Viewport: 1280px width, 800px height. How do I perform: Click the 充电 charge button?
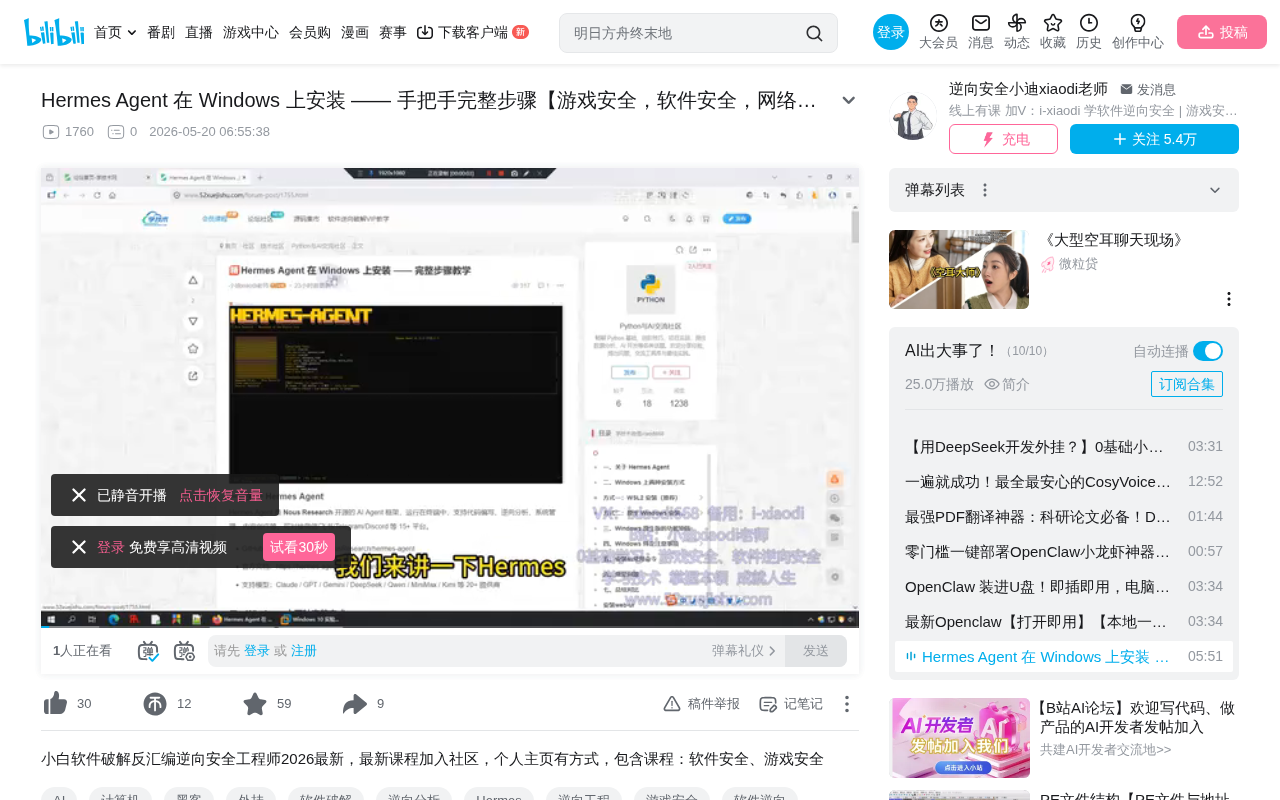[x=1003, y=139]
